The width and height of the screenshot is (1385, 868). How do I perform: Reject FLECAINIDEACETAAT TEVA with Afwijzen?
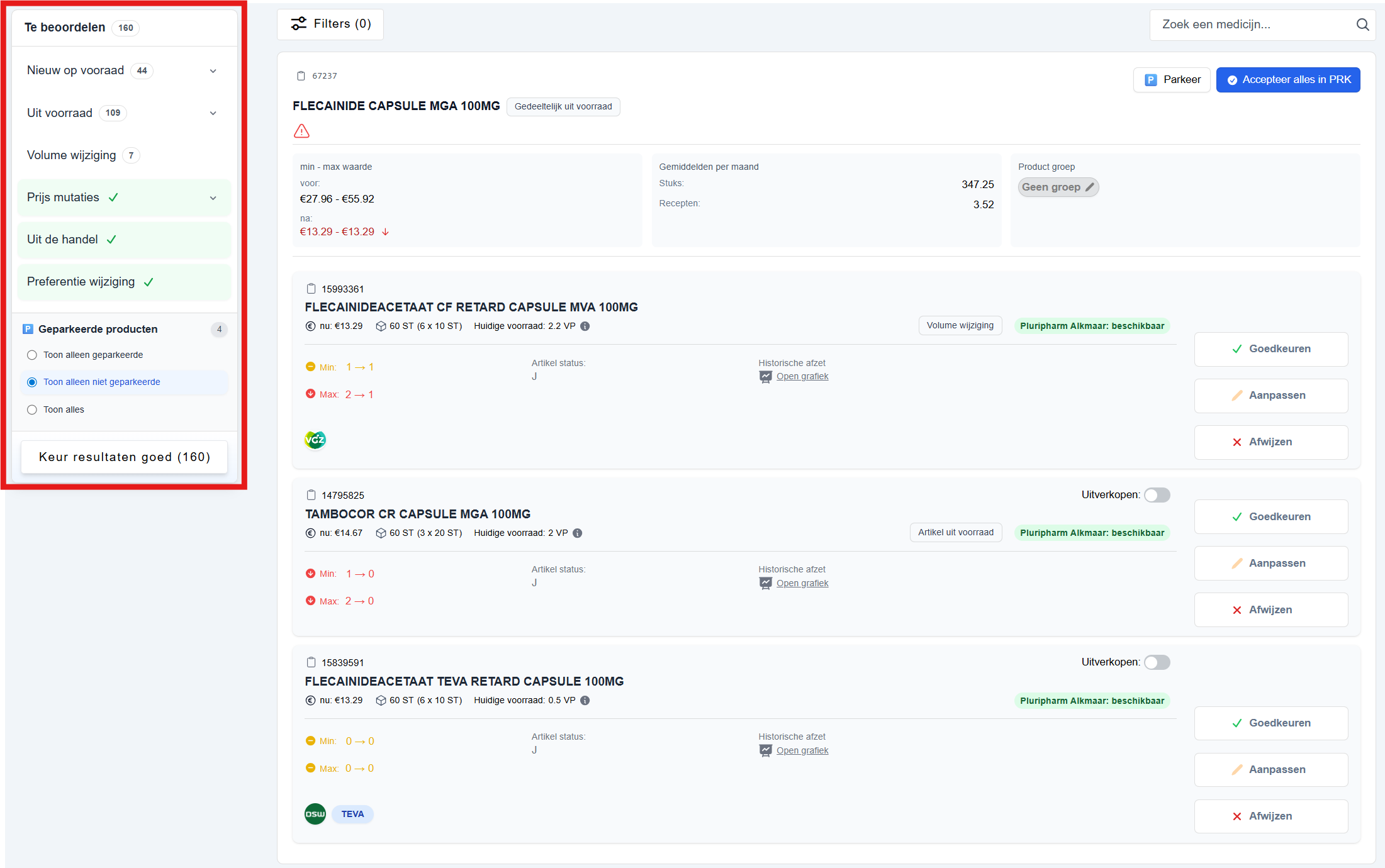[1271, 816]
